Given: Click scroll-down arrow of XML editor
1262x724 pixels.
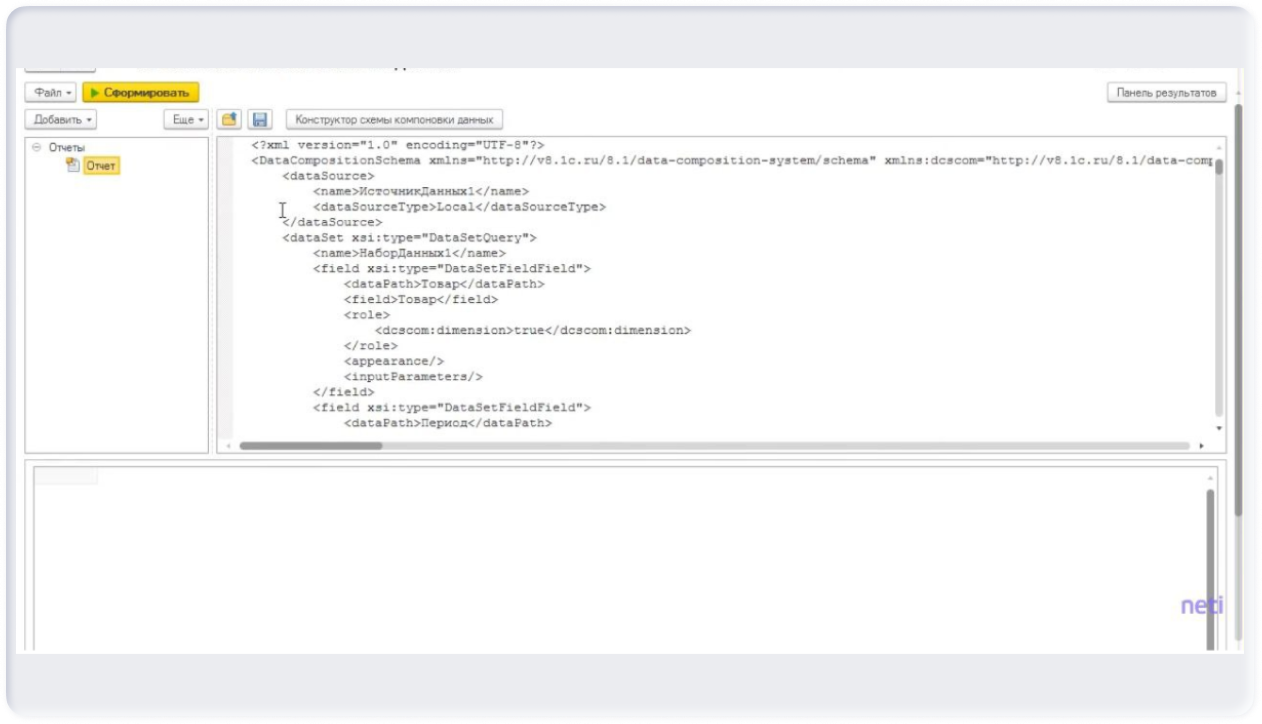Looking at the screenshot, I should coord(1219,428).
